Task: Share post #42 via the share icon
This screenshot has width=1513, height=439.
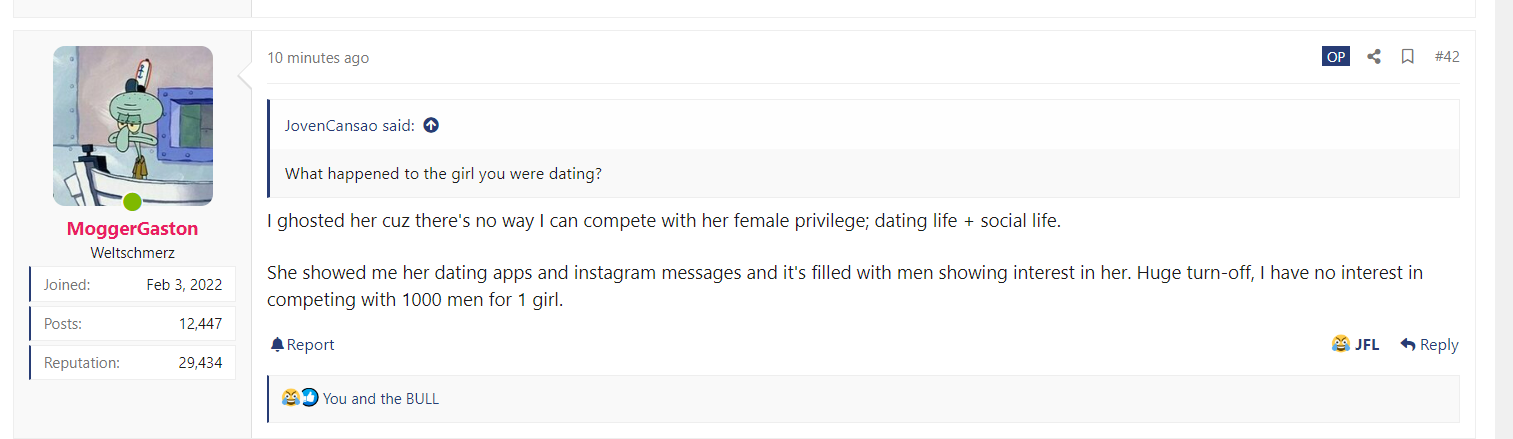Action: pyautogui.click(x=1374, y=57)
